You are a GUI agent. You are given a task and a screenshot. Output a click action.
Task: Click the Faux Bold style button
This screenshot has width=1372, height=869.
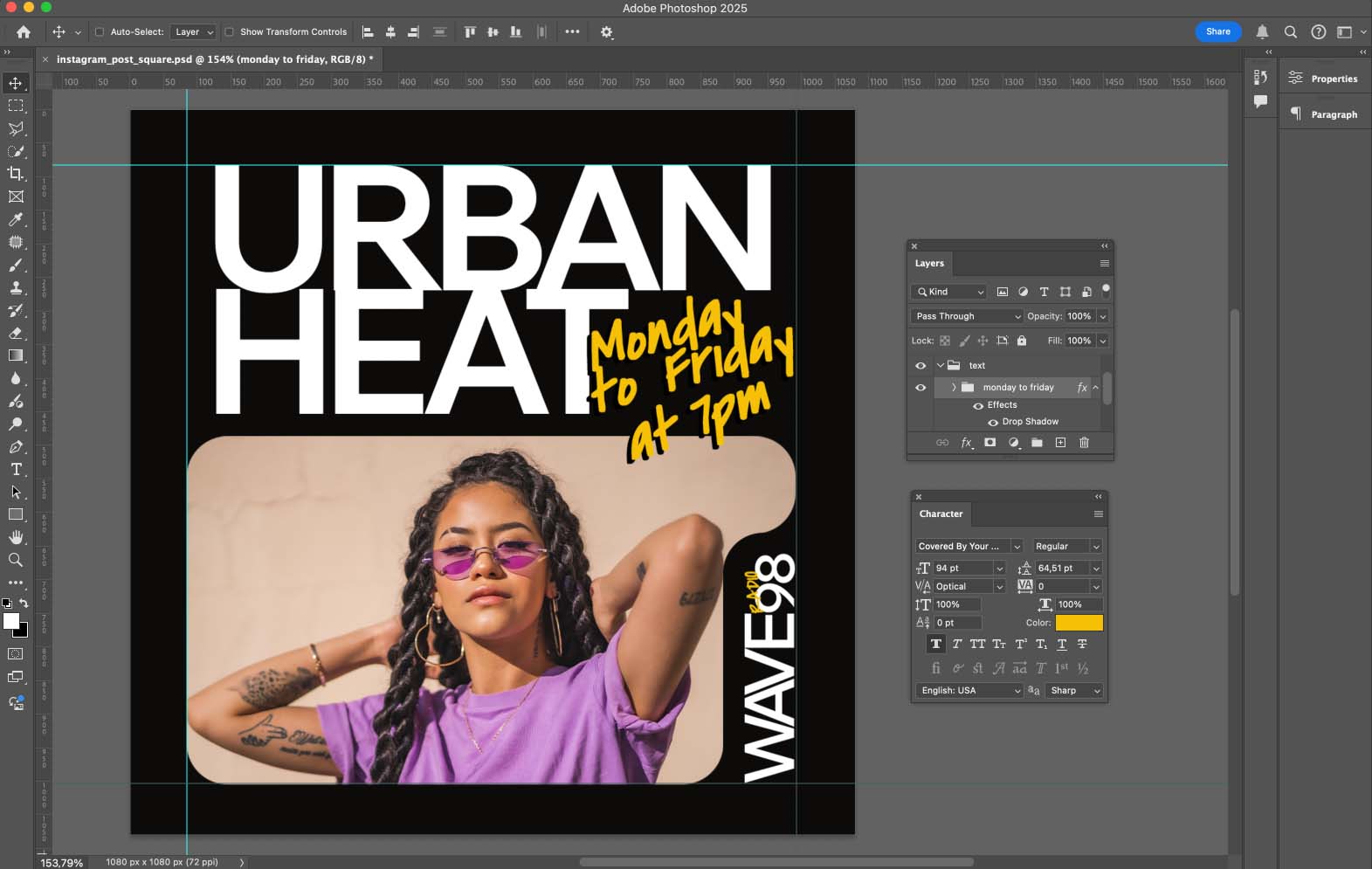[935, 645]
